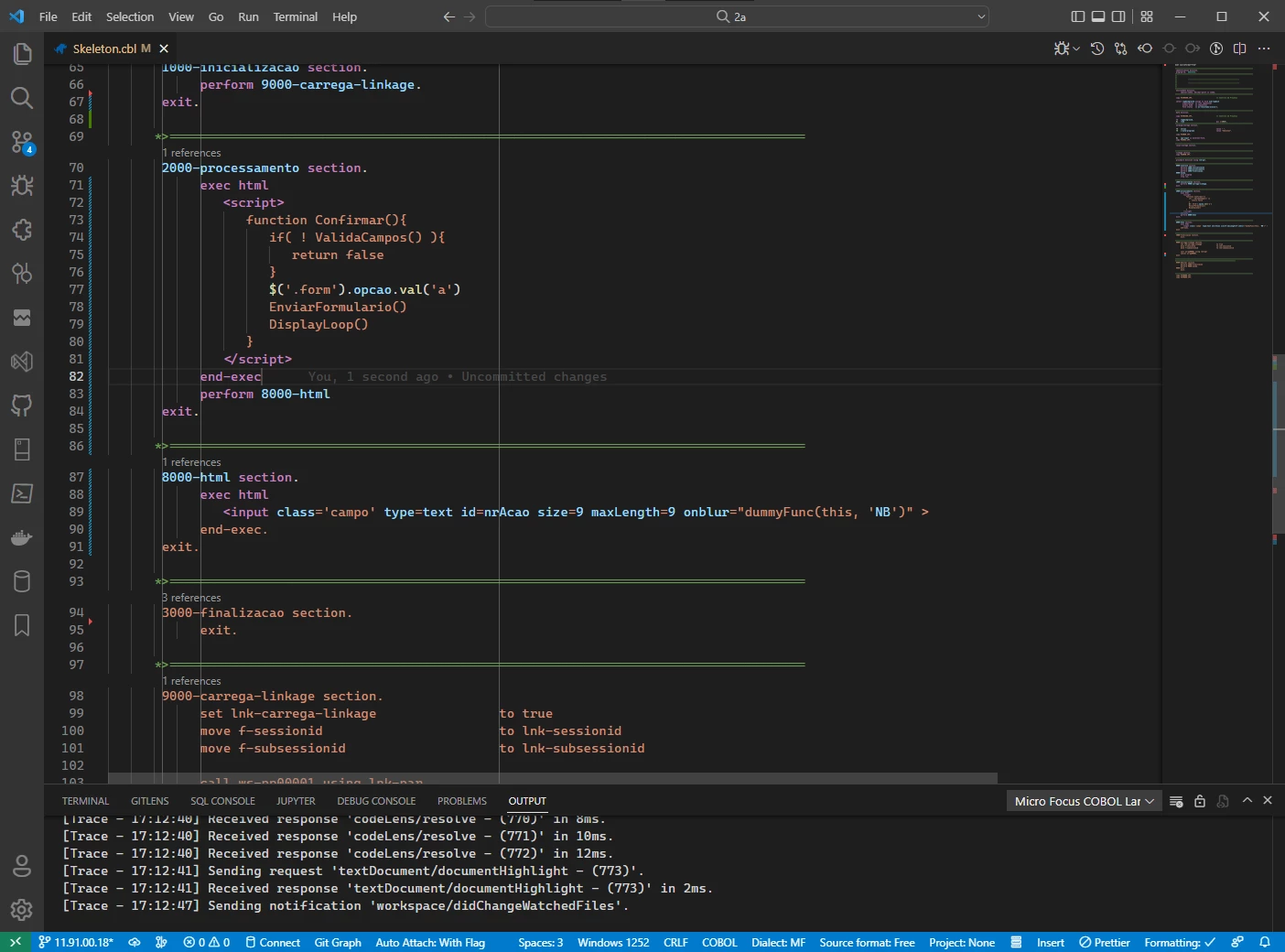Open Extensions view in activity bar
The image size is (1285, 952).
click(22, 230)
